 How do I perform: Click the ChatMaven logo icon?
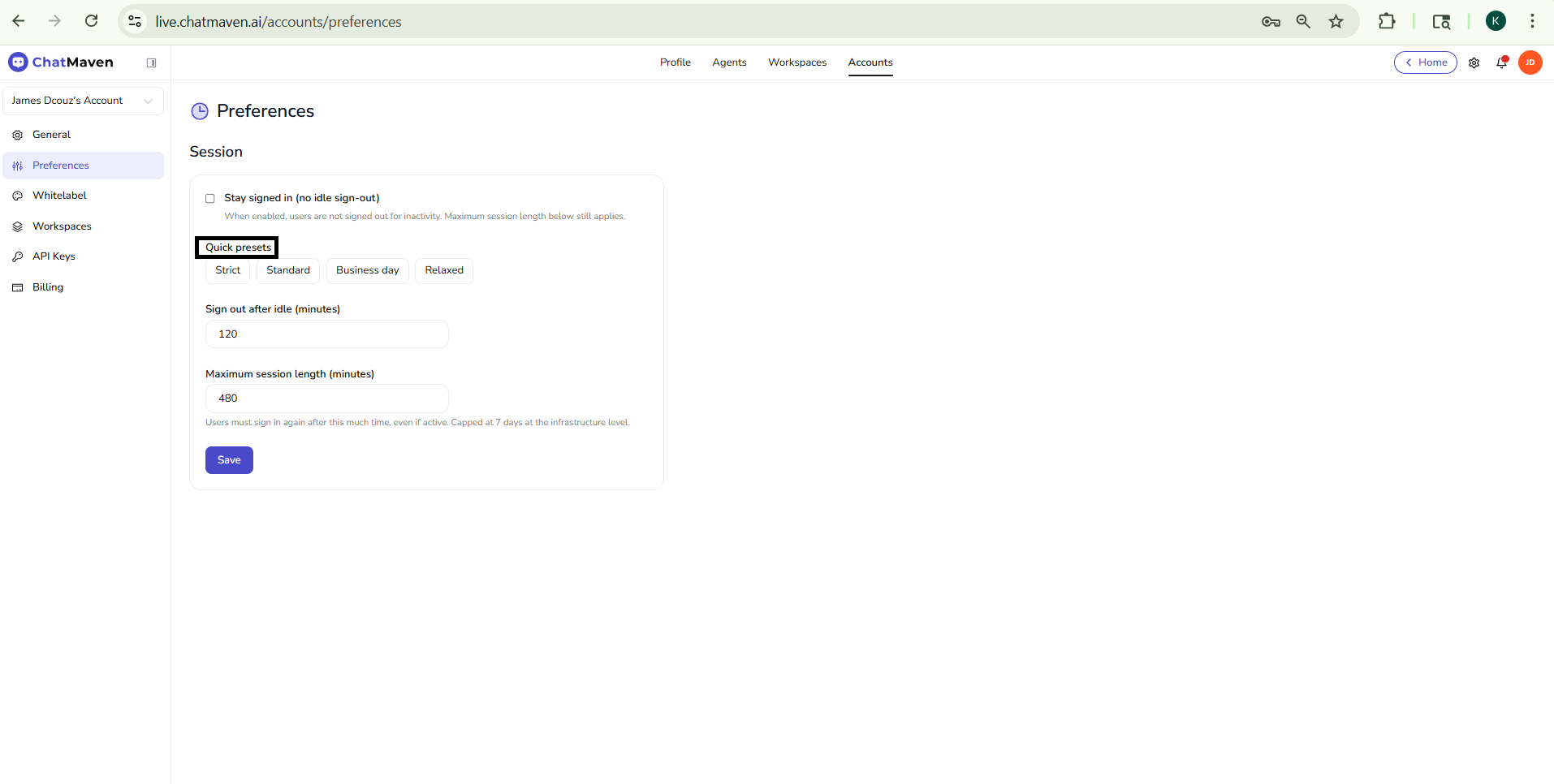(18, 62)
